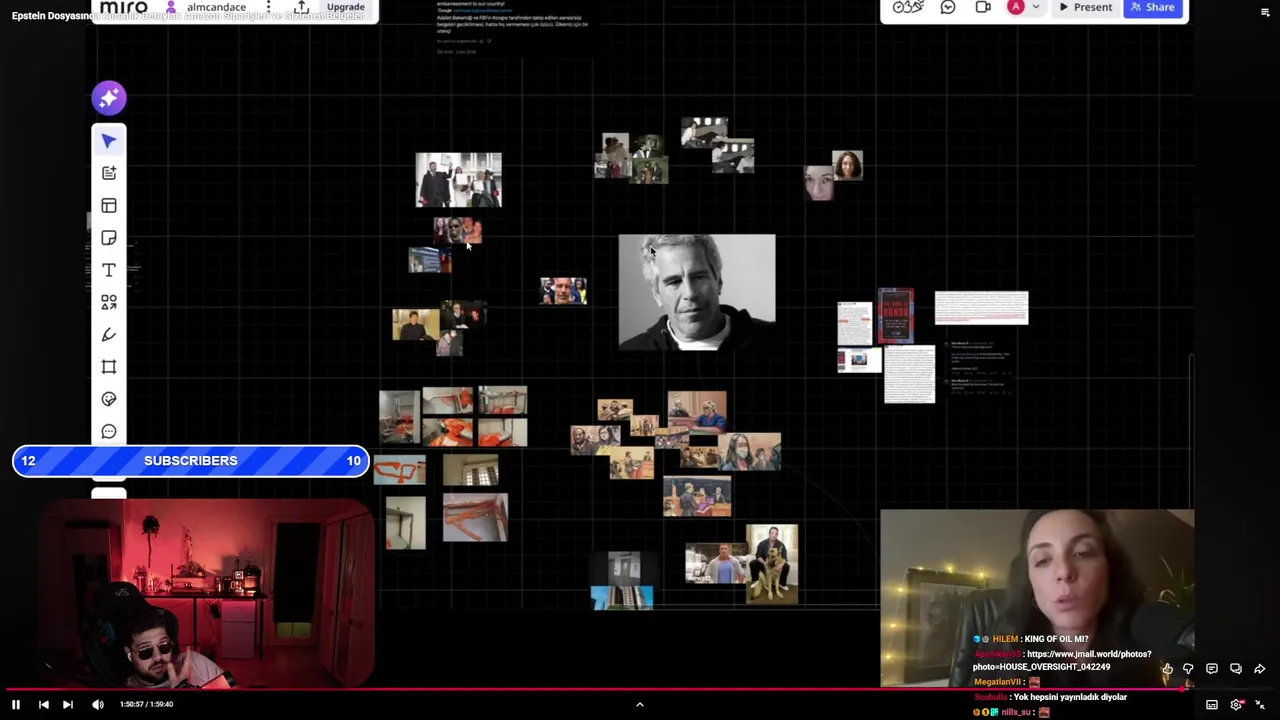This screenshot has width=1280, height=720.
Task: Open video settings gear
Action: coord(1236,705)
